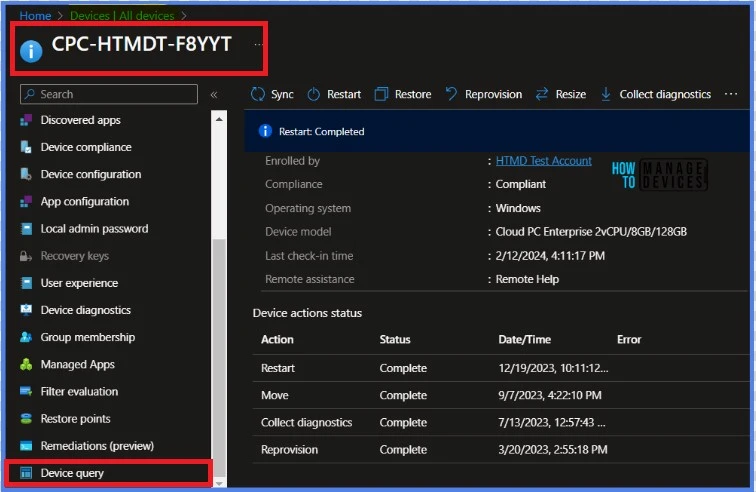The width and height of the screenshot is (756, 492).
Task: Click the Compliant status value
Action: 521,184
